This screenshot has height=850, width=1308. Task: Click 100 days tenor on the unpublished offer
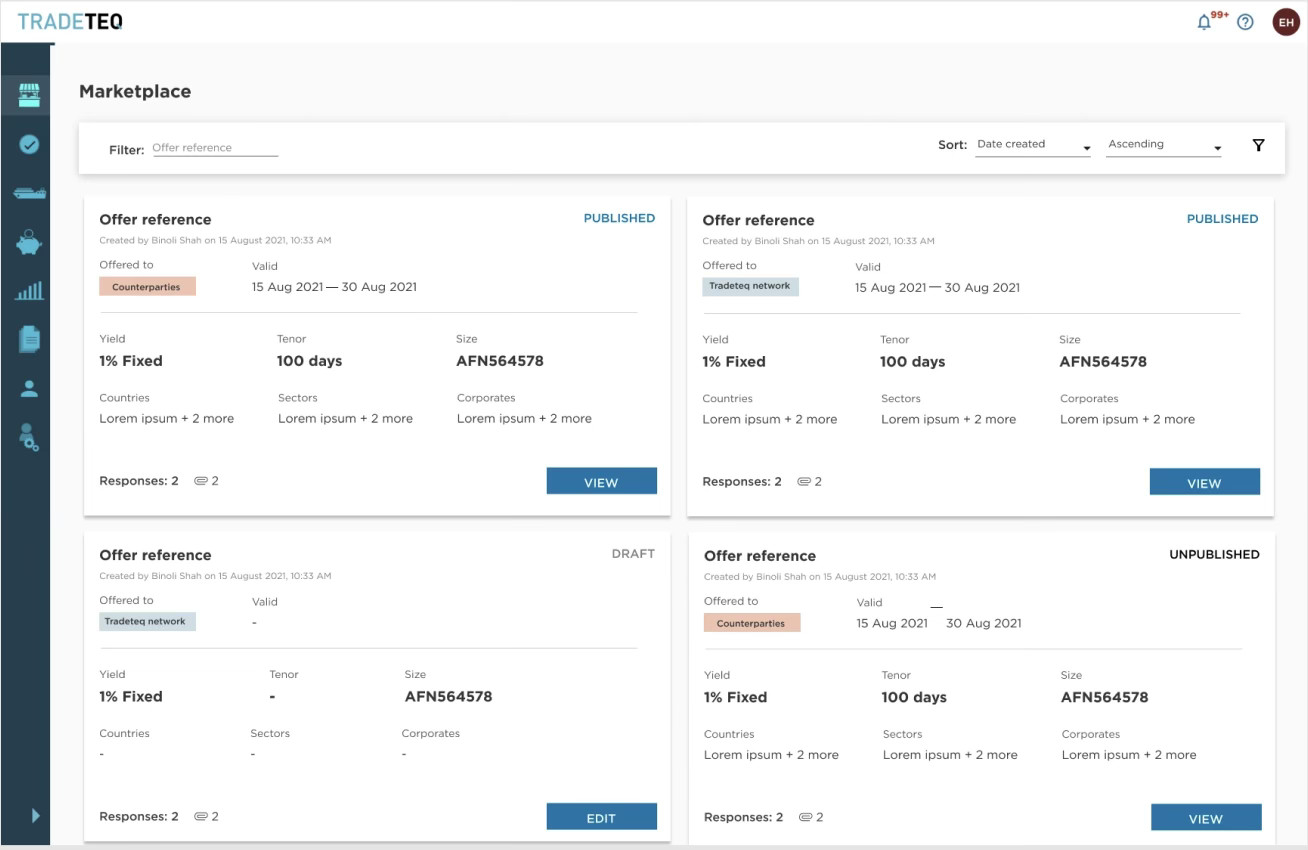click(x=914, y=697)
